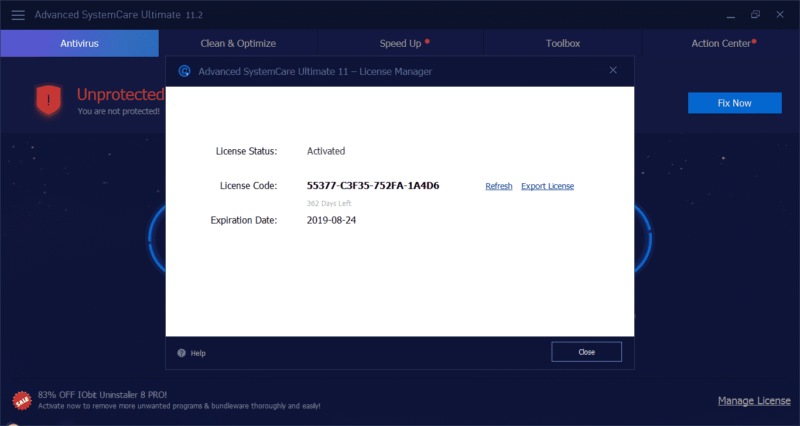Image resolution: width=800 pixels, height=426 pixels.
Task: Open the hamburger main menu
Action: (x=18, y=15)
